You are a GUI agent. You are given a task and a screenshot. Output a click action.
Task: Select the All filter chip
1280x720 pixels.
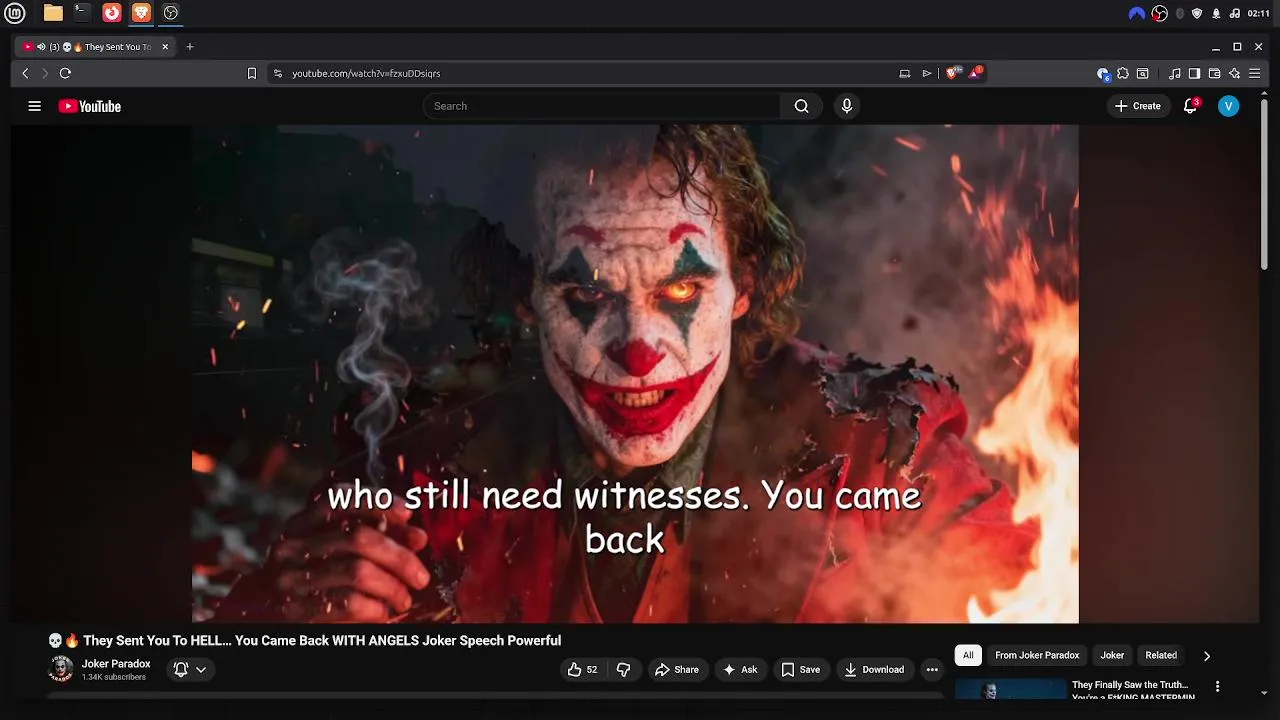[x=968, y=655]
